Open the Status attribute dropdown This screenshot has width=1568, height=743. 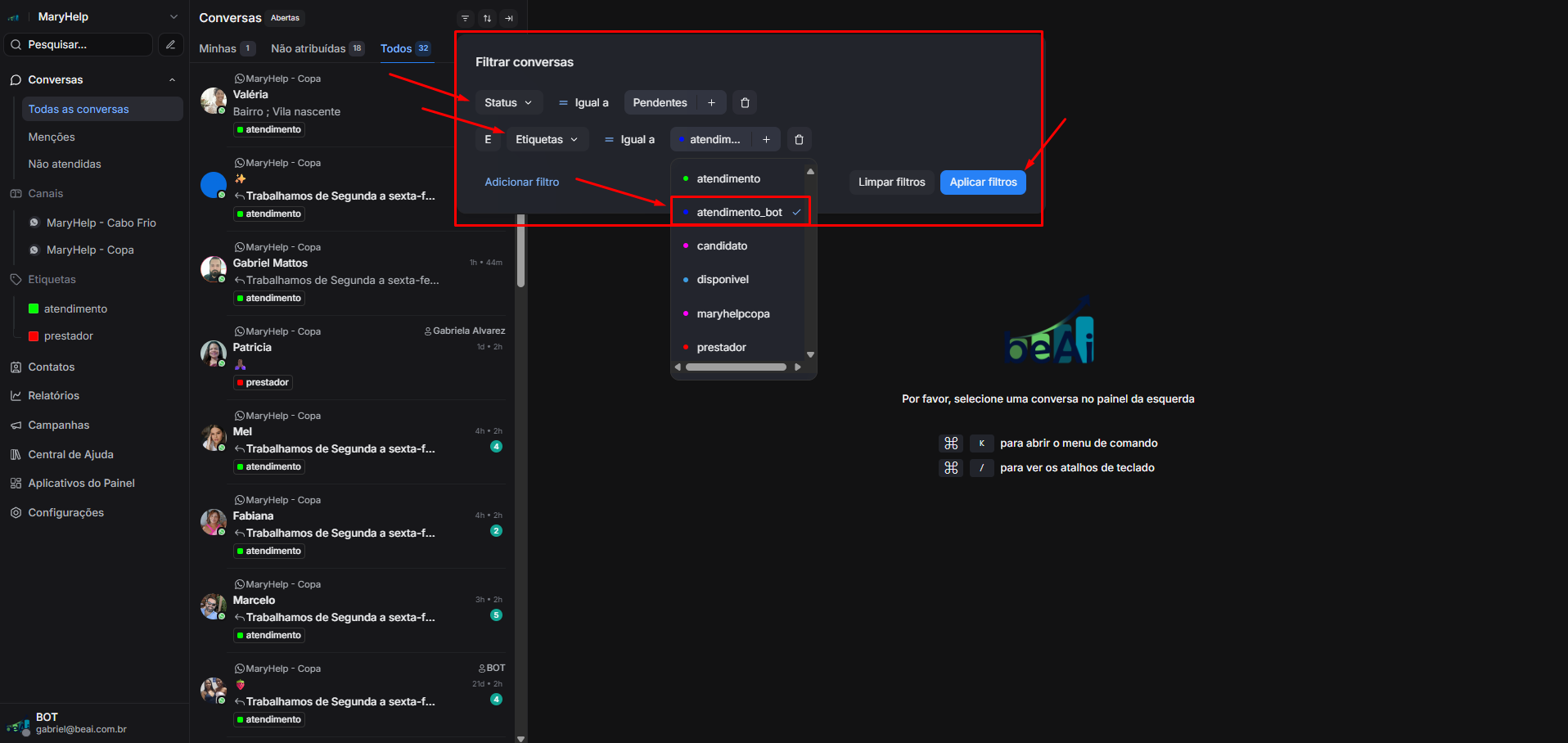pyautogui.click(x=507, y=103)
